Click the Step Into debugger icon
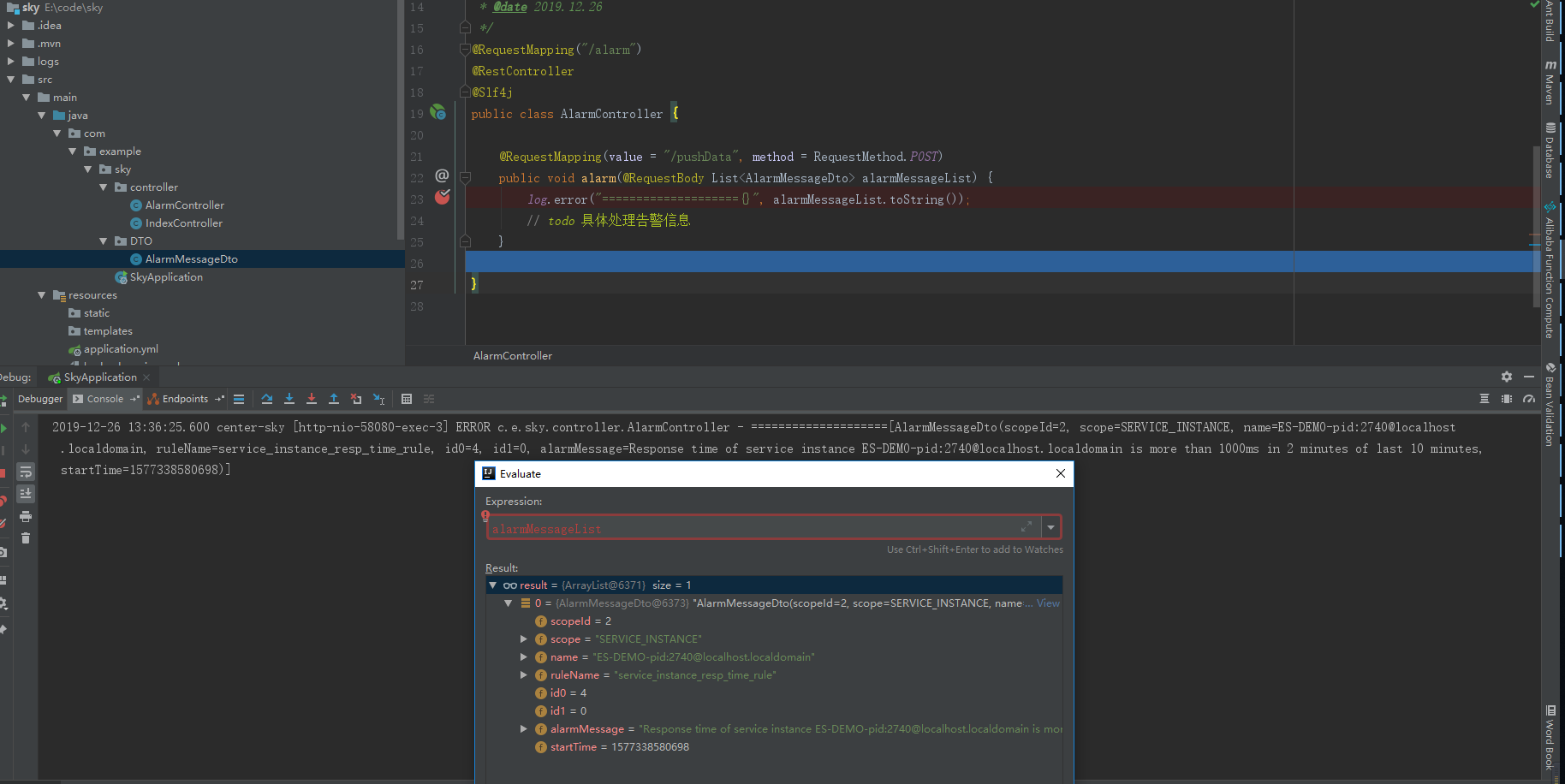1565x784 pixels. (289, 399)
